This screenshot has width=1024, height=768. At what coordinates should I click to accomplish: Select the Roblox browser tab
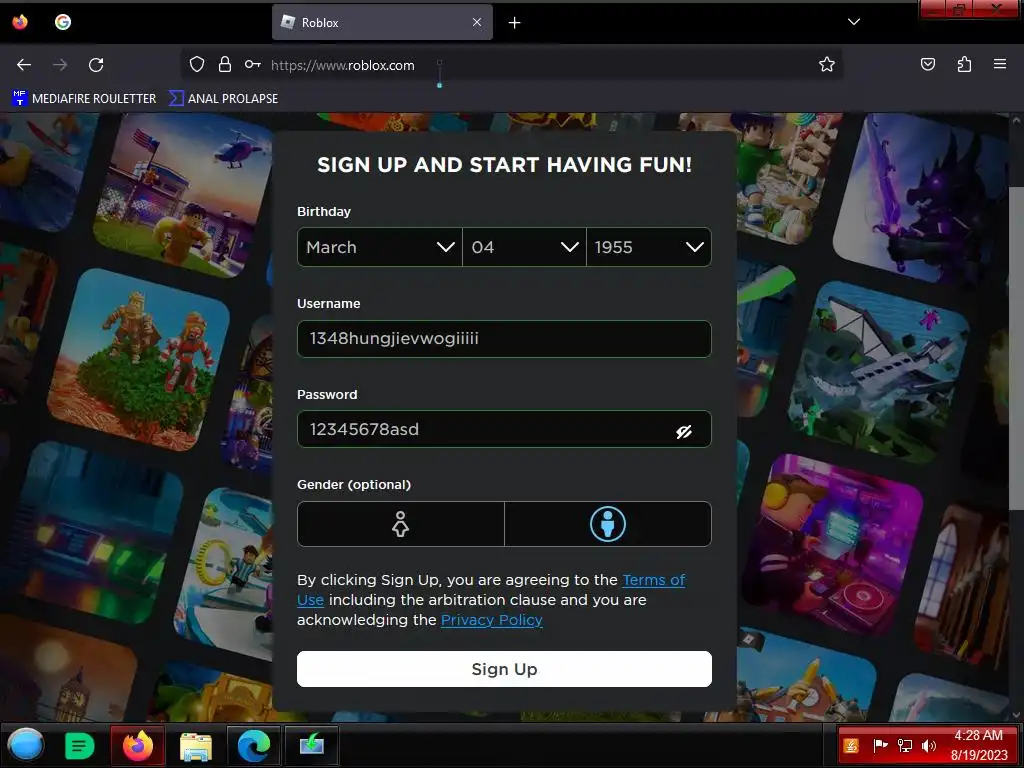click(382, 22)
